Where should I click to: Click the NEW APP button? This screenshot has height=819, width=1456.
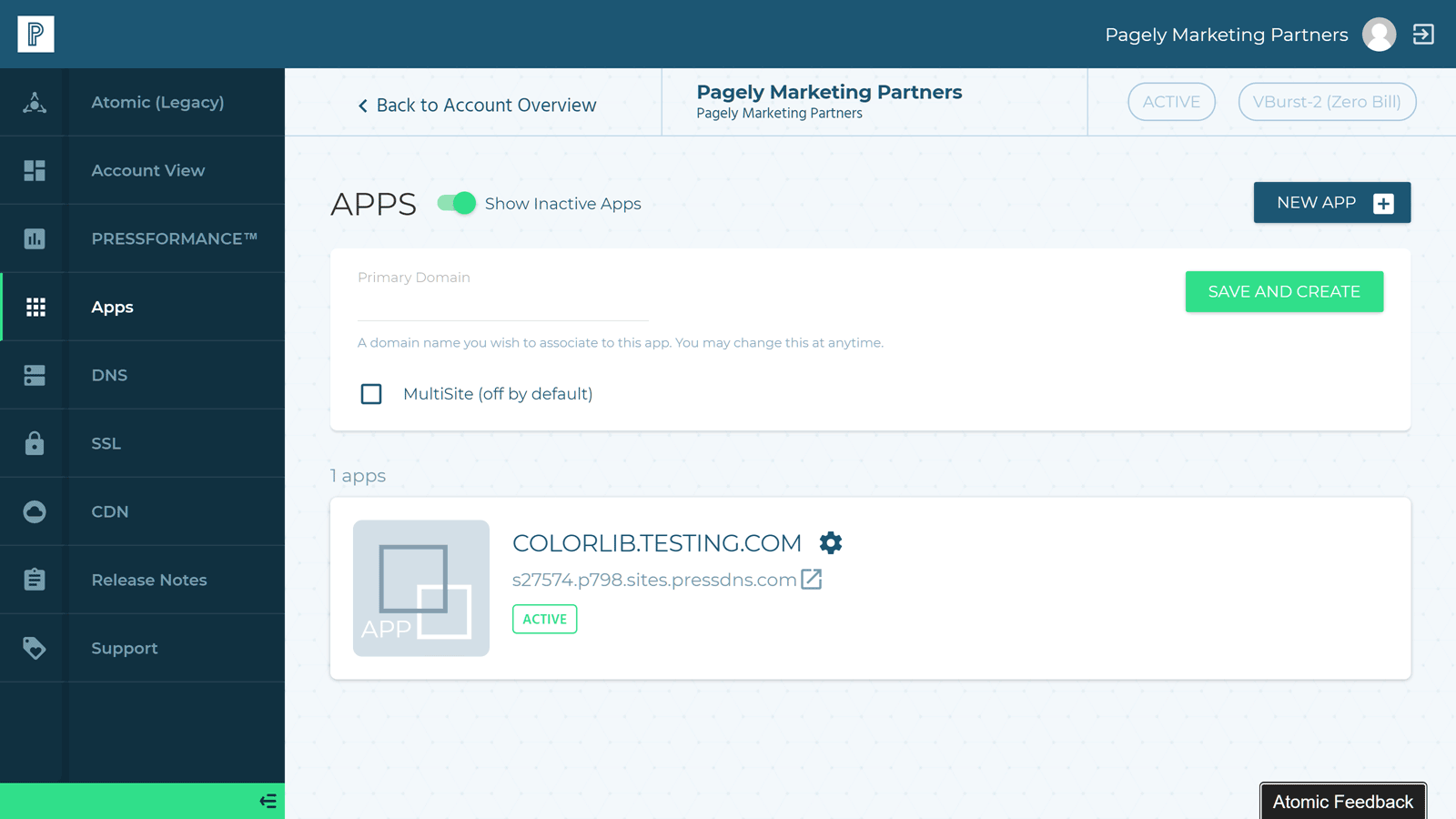[1331, 202]
